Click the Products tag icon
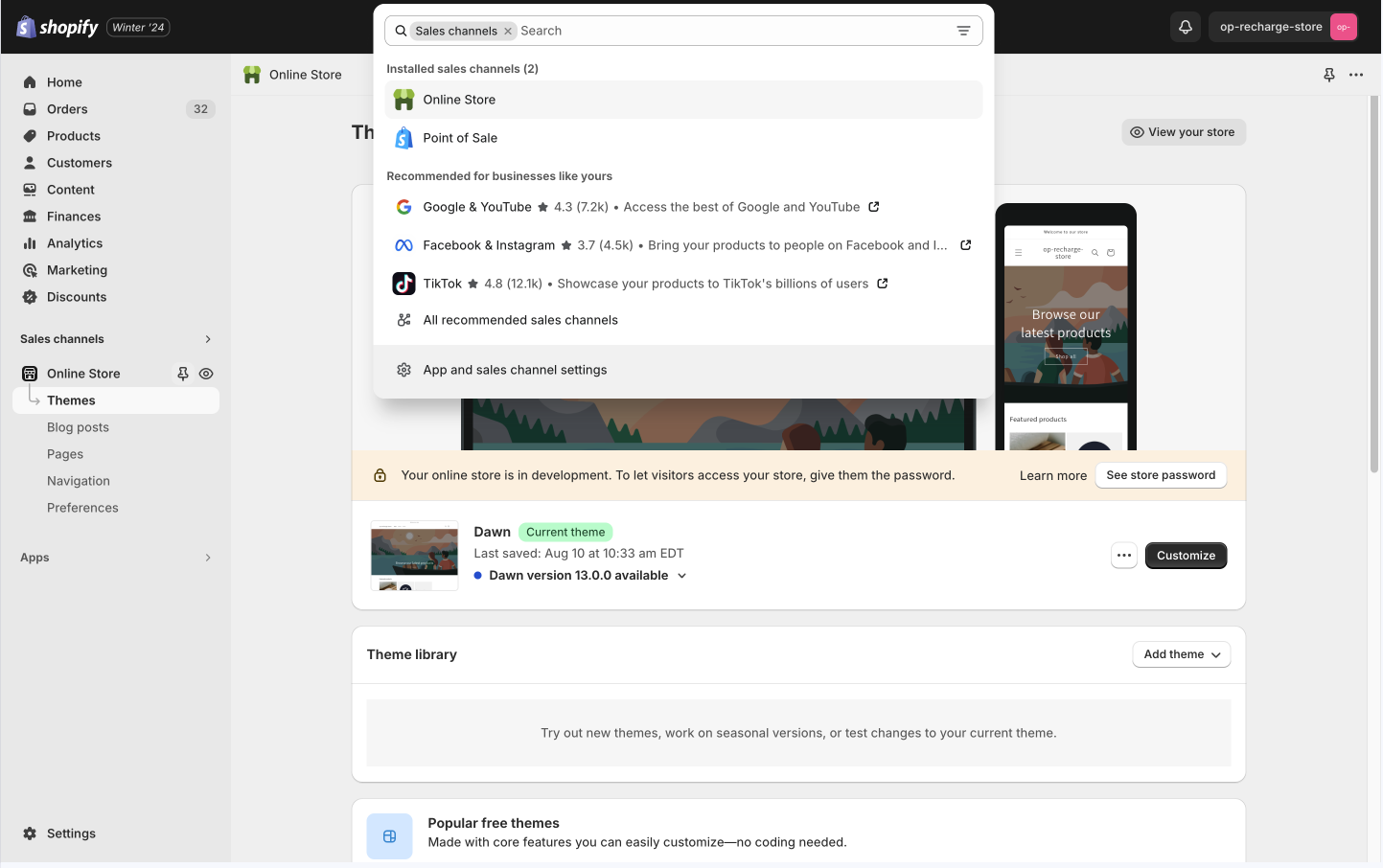Viewport: 1383px width, 868px height. 30,136
